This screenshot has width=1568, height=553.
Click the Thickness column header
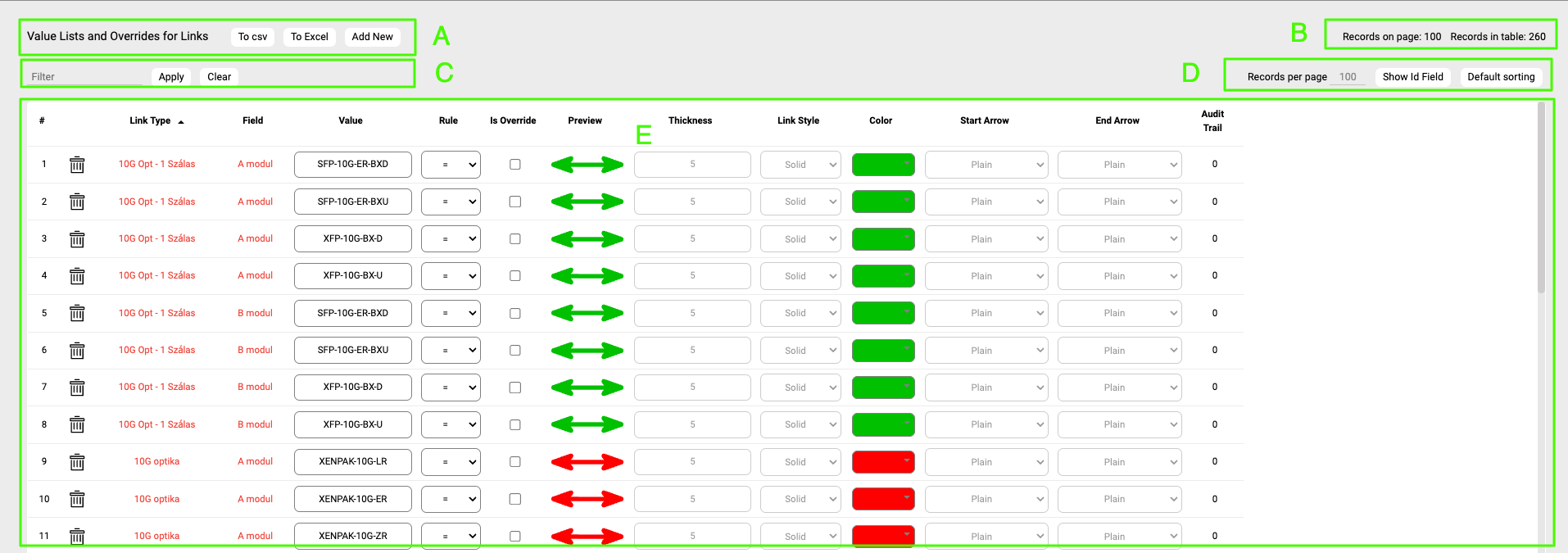[x=690, y=120]
